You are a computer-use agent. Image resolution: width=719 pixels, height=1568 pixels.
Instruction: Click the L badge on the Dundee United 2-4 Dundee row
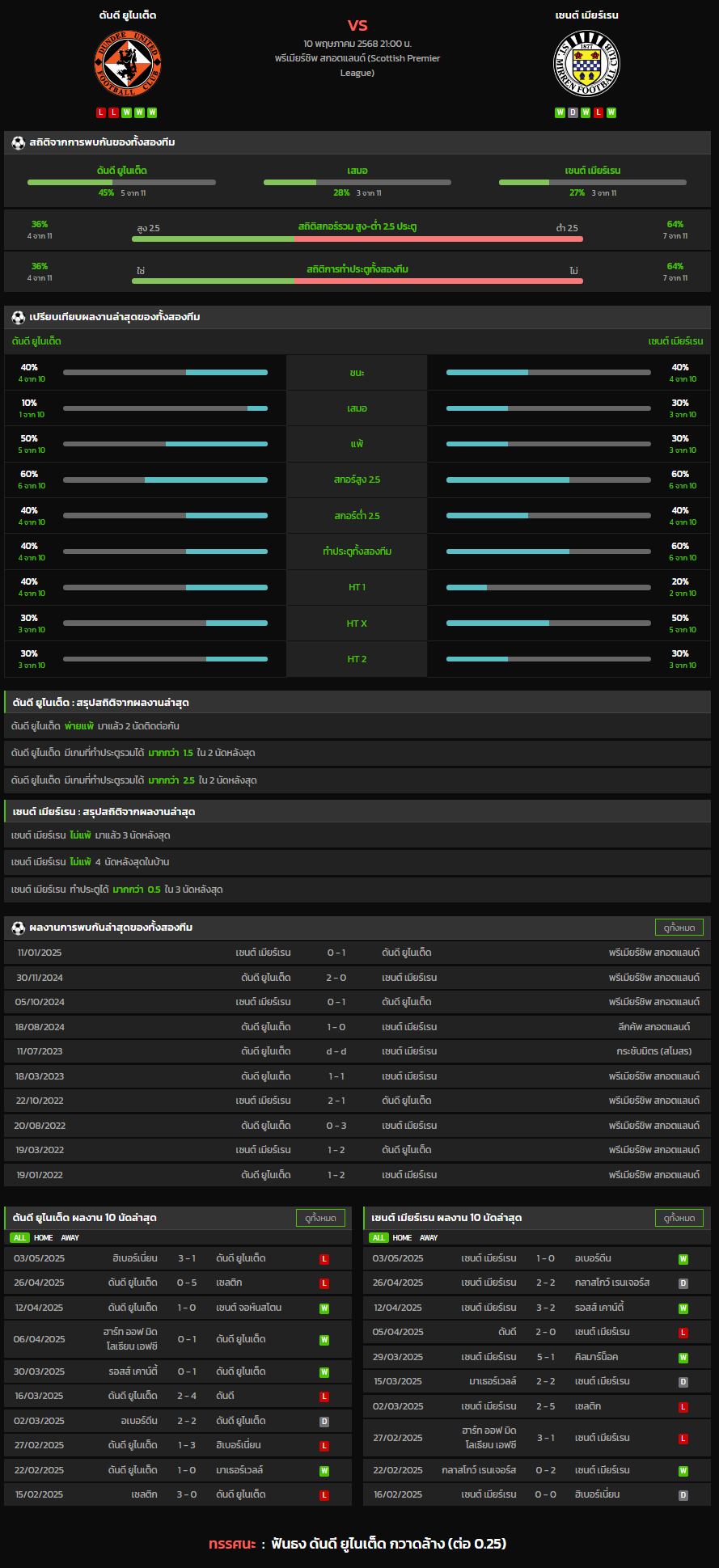click(324, 1397)
